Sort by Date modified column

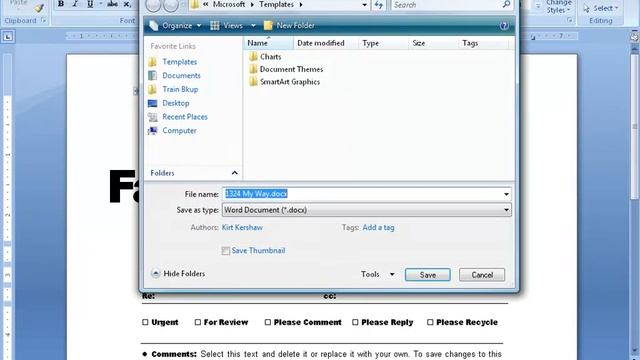click(326, 43)
